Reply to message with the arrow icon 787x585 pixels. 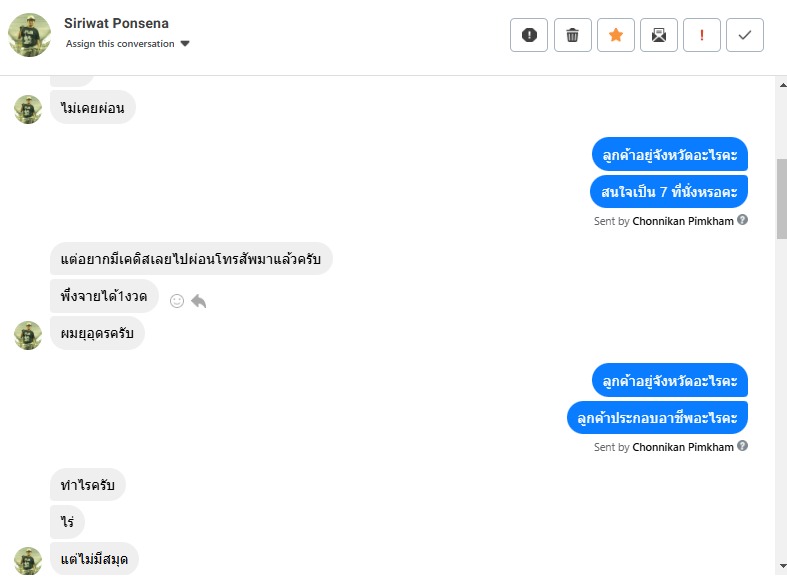tap(199, 300)
